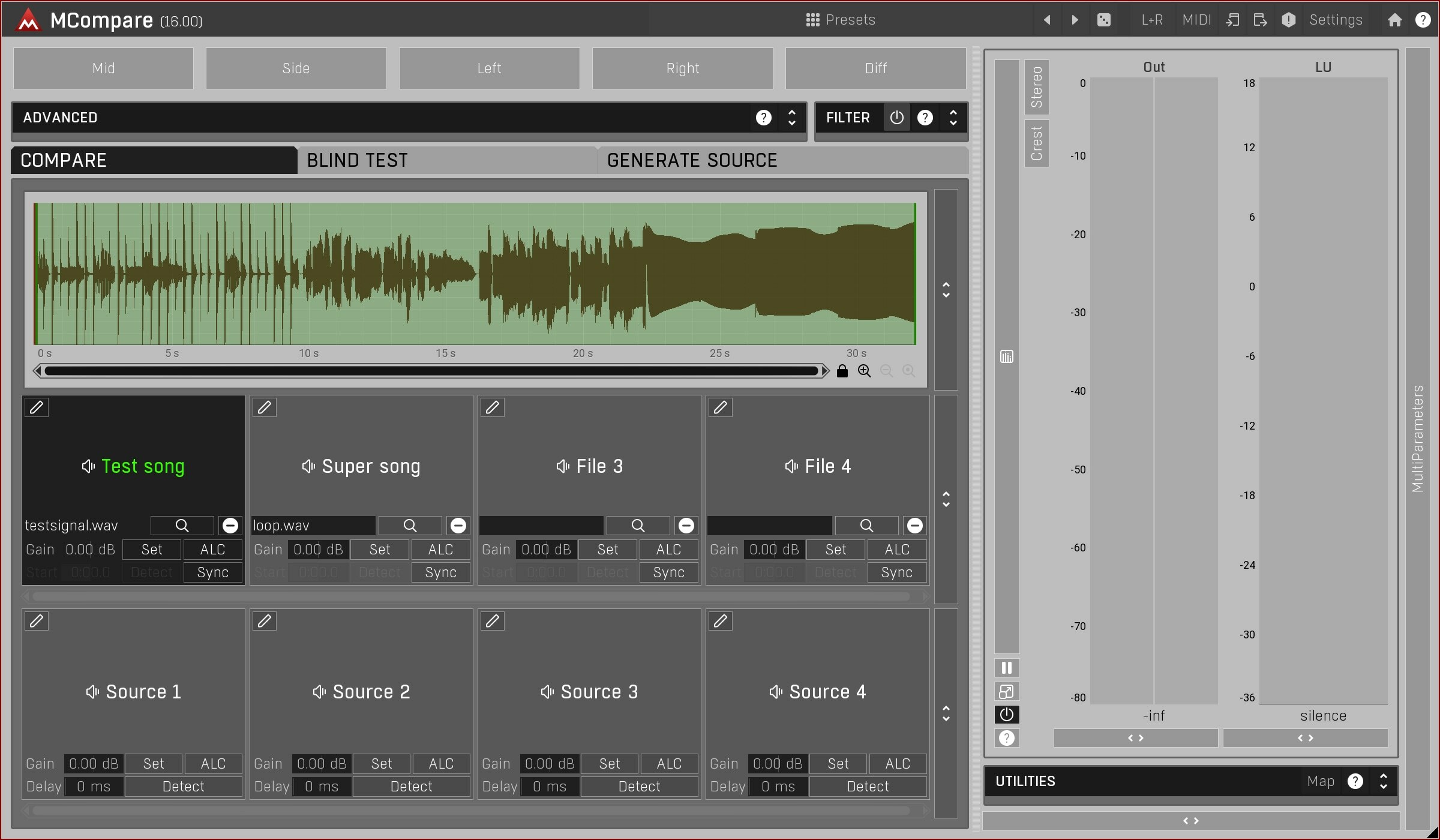Expand the Filter settings chevron
Viewport: 1440px width, 840px height.
tap(953, 118)
